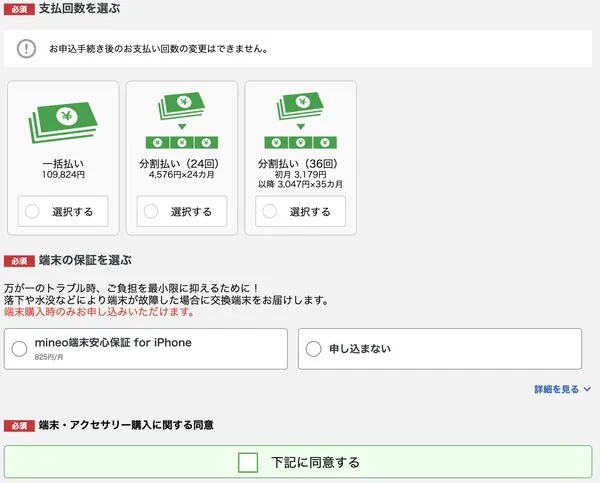Screen dimensions: 600x483
Task: Select 分割払い（36回） radio button
Action: pos(270,211)
